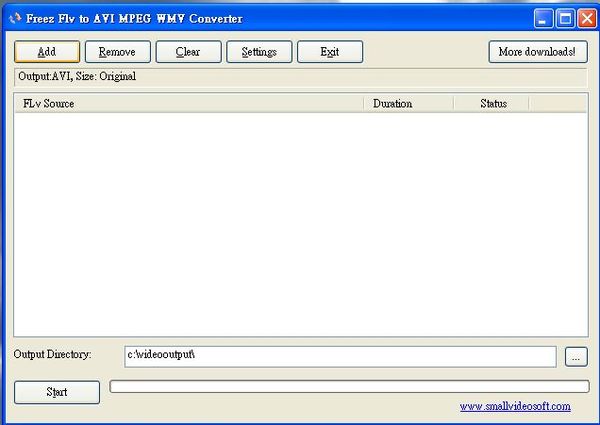This screenshot has height=425, width=600.
Task: Visit www.smallvideosoft.com link
Action: pyautogui.click(x=515, y=406)
